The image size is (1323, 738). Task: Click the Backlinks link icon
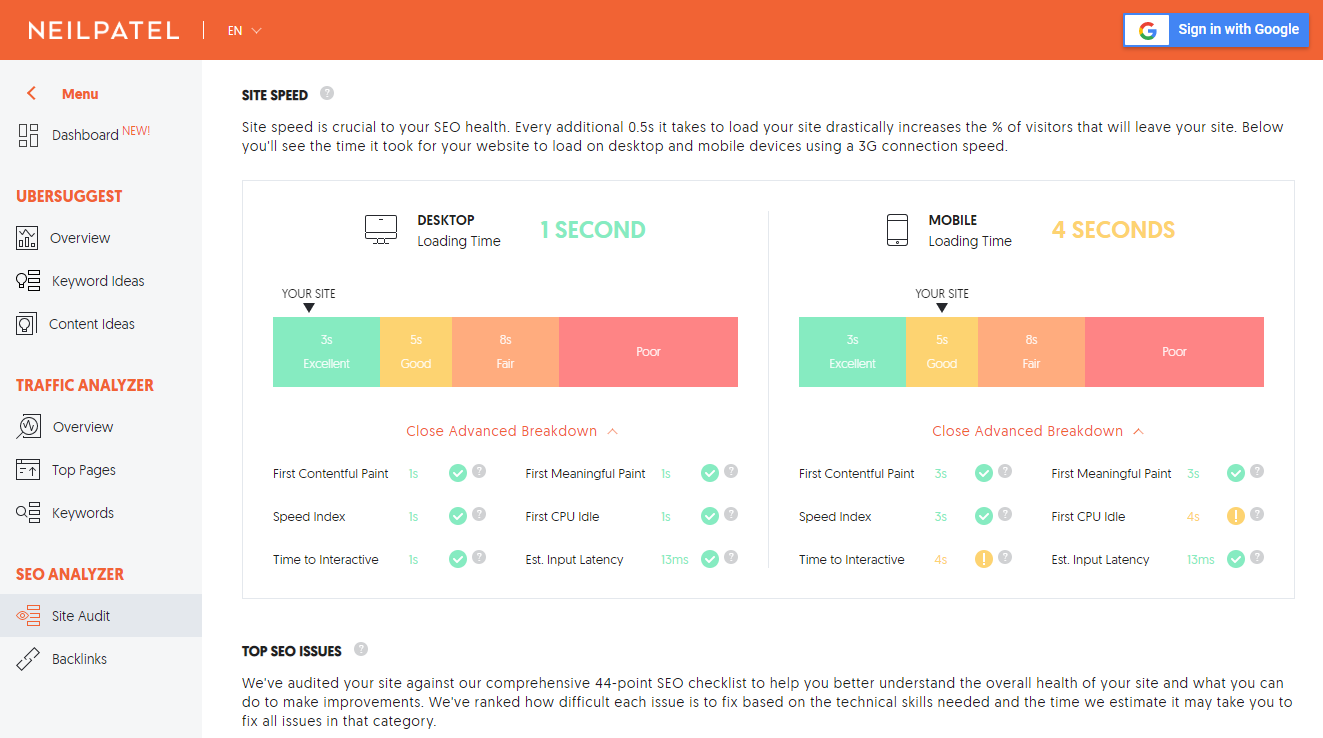28,659
